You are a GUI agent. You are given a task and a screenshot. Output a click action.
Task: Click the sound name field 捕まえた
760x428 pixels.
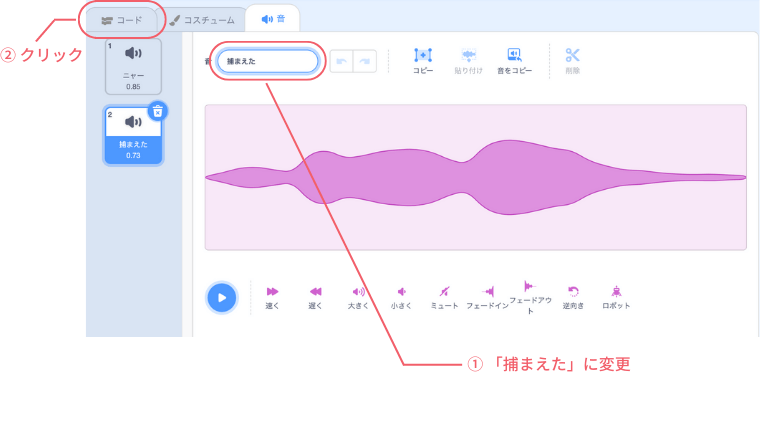268,61
